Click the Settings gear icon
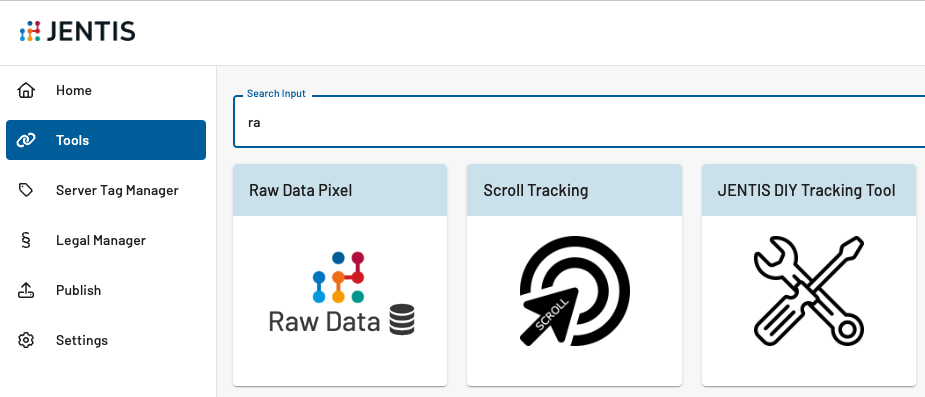 pyautogui.click(x=26, y=340)
